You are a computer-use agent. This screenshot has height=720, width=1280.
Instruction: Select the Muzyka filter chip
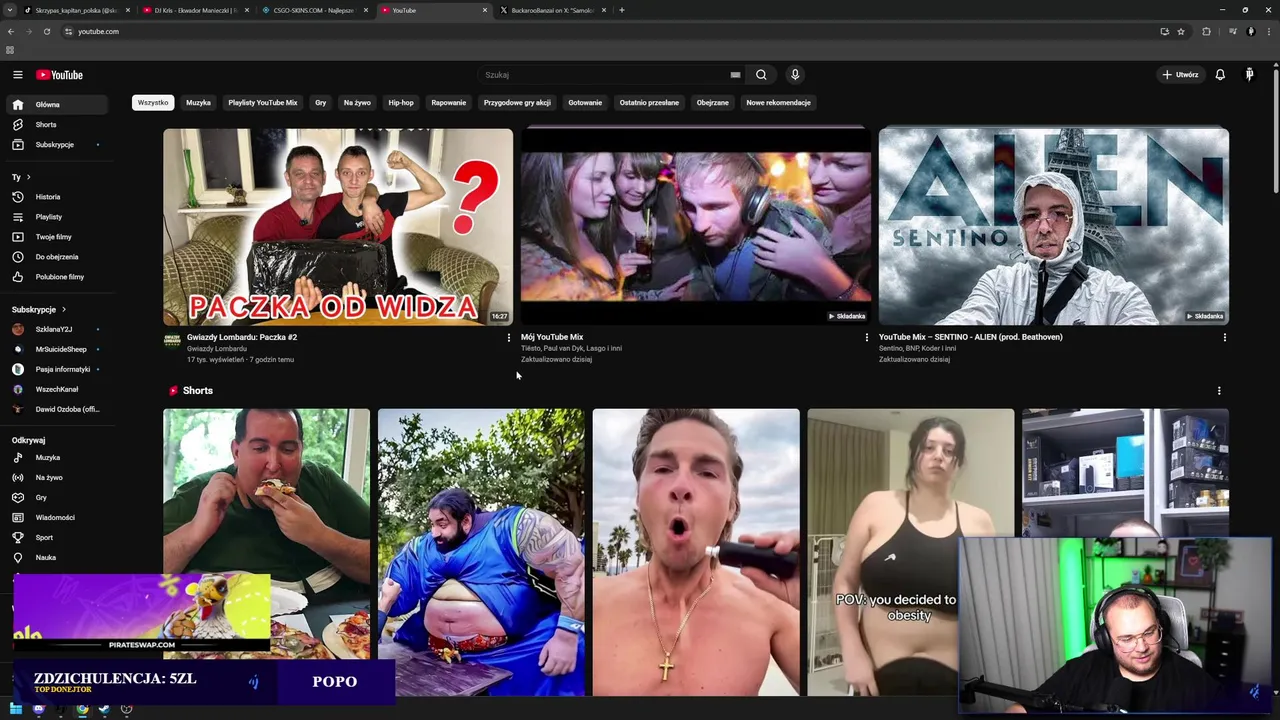tap(198, 102)
